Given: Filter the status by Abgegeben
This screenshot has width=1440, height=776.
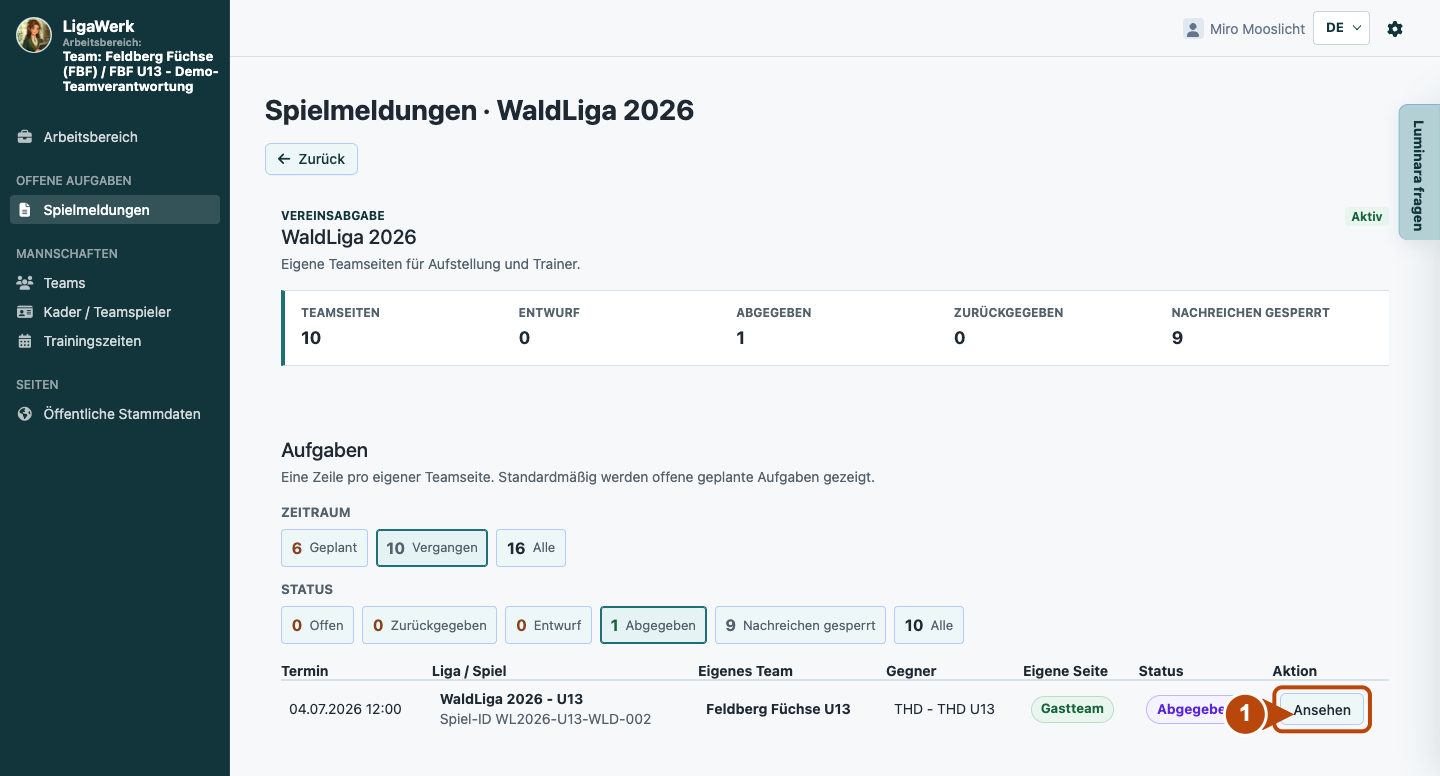Looking at the screenshot, I should (x=653, y=625).
